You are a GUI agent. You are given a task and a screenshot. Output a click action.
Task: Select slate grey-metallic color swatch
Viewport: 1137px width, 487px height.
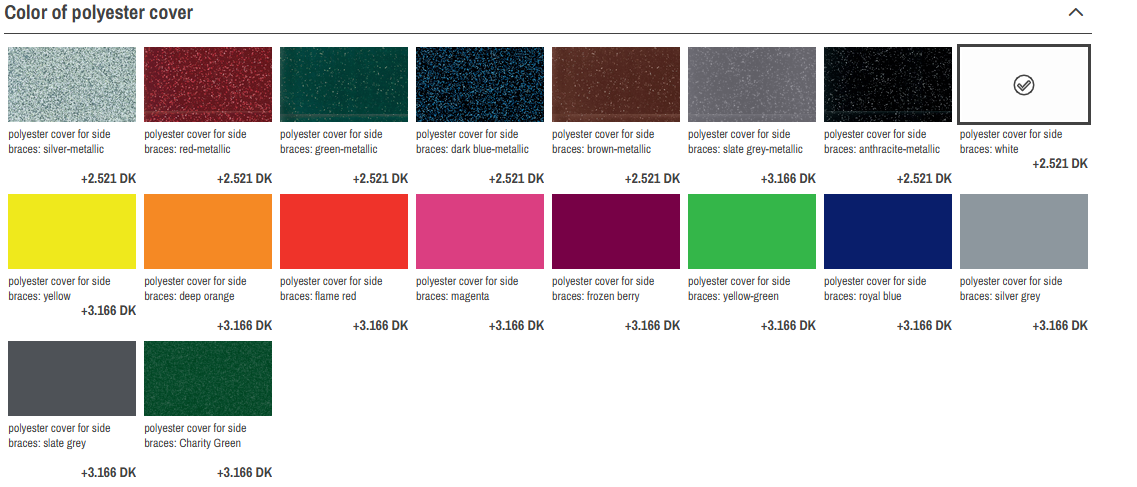coord(752,84)
